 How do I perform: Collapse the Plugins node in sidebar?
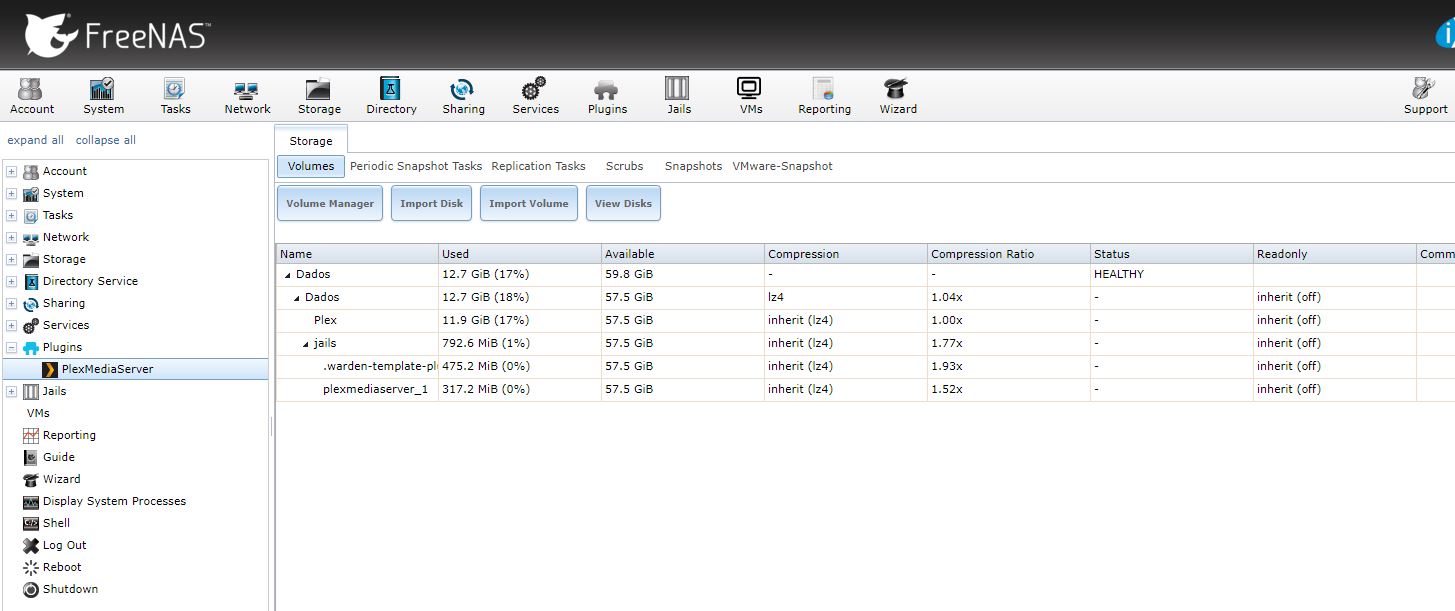pyautogui.click(x=11, y=347)
